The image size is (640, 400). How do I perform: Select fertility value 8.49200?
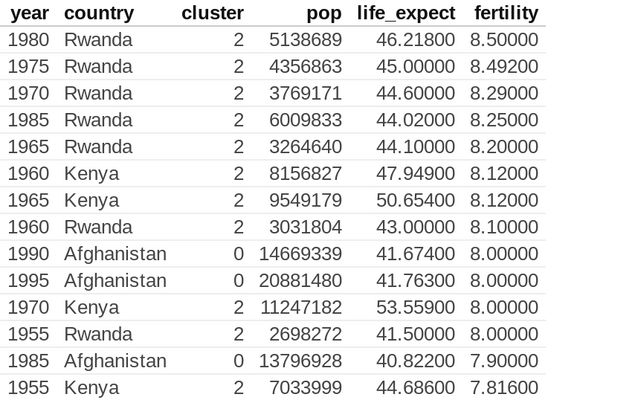(504, 67)
